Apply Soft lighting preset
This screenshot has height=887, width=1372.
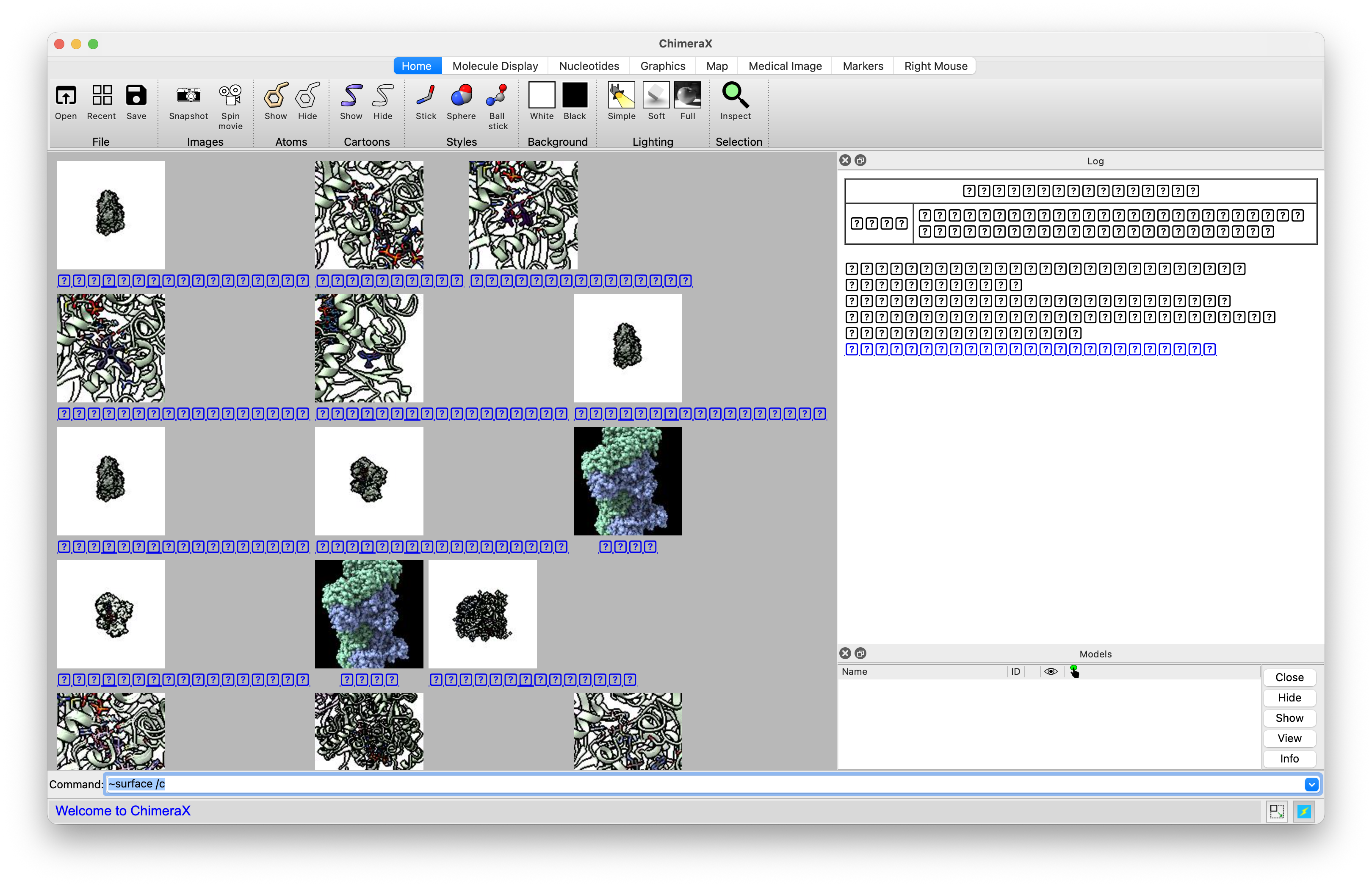pyautogui.click(x=656, y=96)
